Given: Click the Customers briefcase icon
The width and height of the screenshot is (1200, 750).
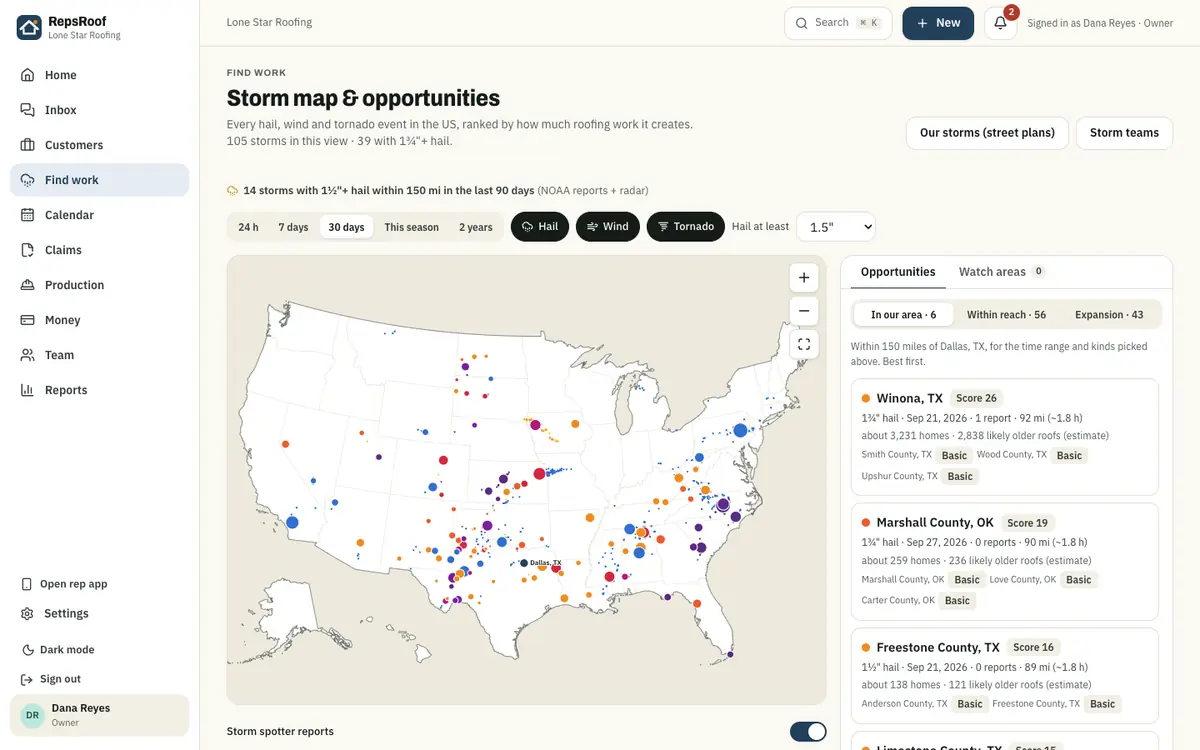Looking at the screenshot, I should click(28, 145).
